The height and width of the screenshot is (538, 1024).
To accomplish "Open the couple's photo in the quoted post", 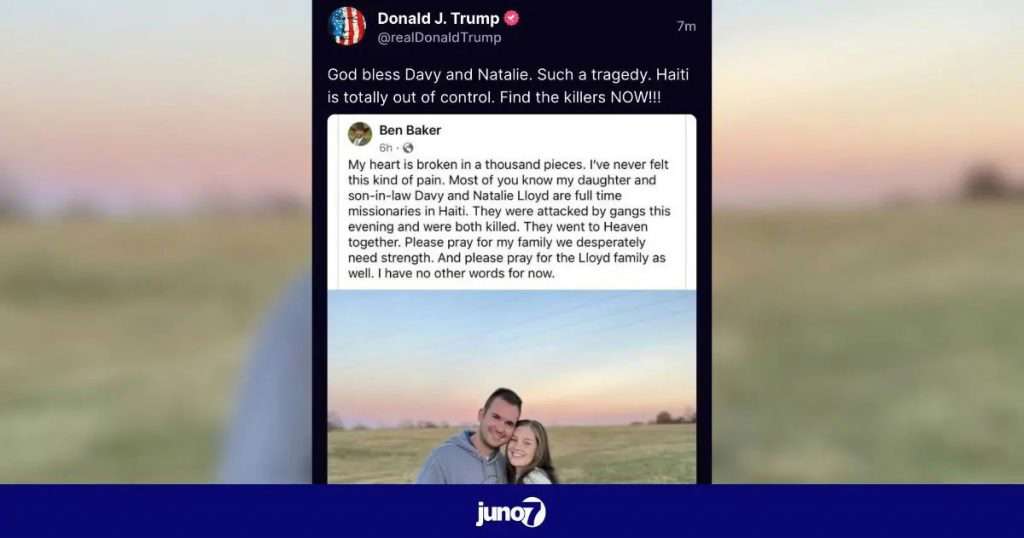I will (511, 387).
